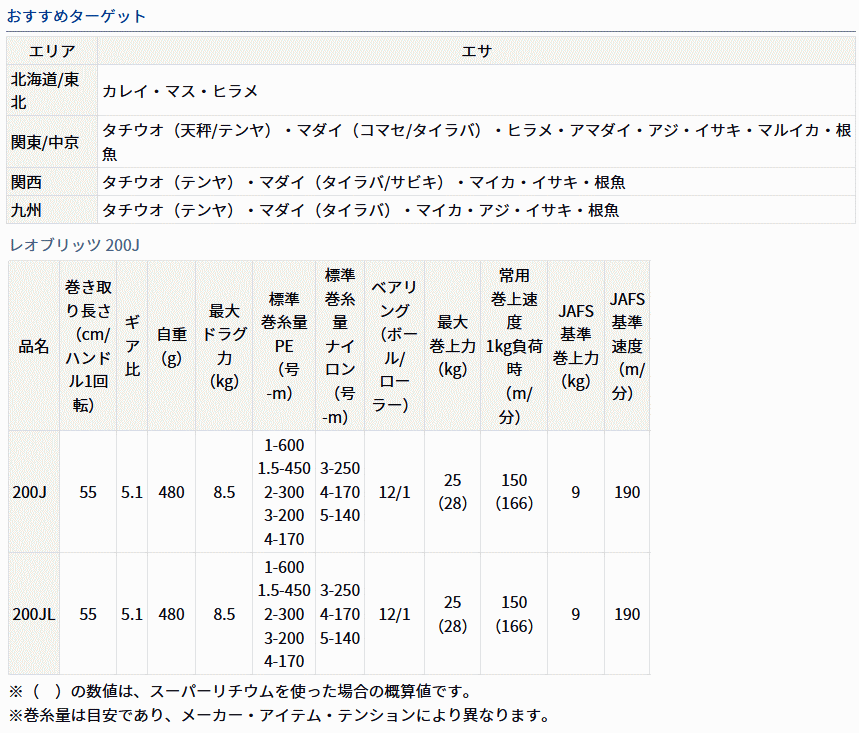Click the 12/1 bearing cell in 200J row

(x=394, y=491)
